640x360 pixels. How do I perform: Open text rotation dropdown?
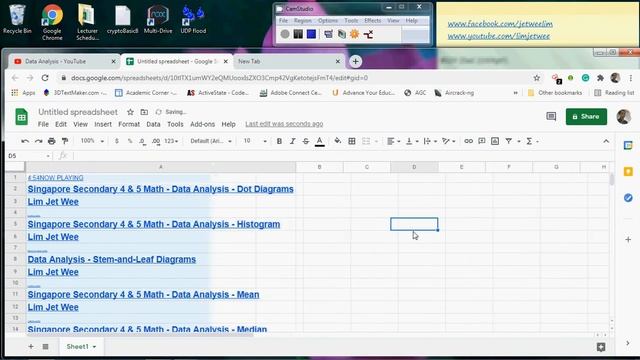(449, 141)
